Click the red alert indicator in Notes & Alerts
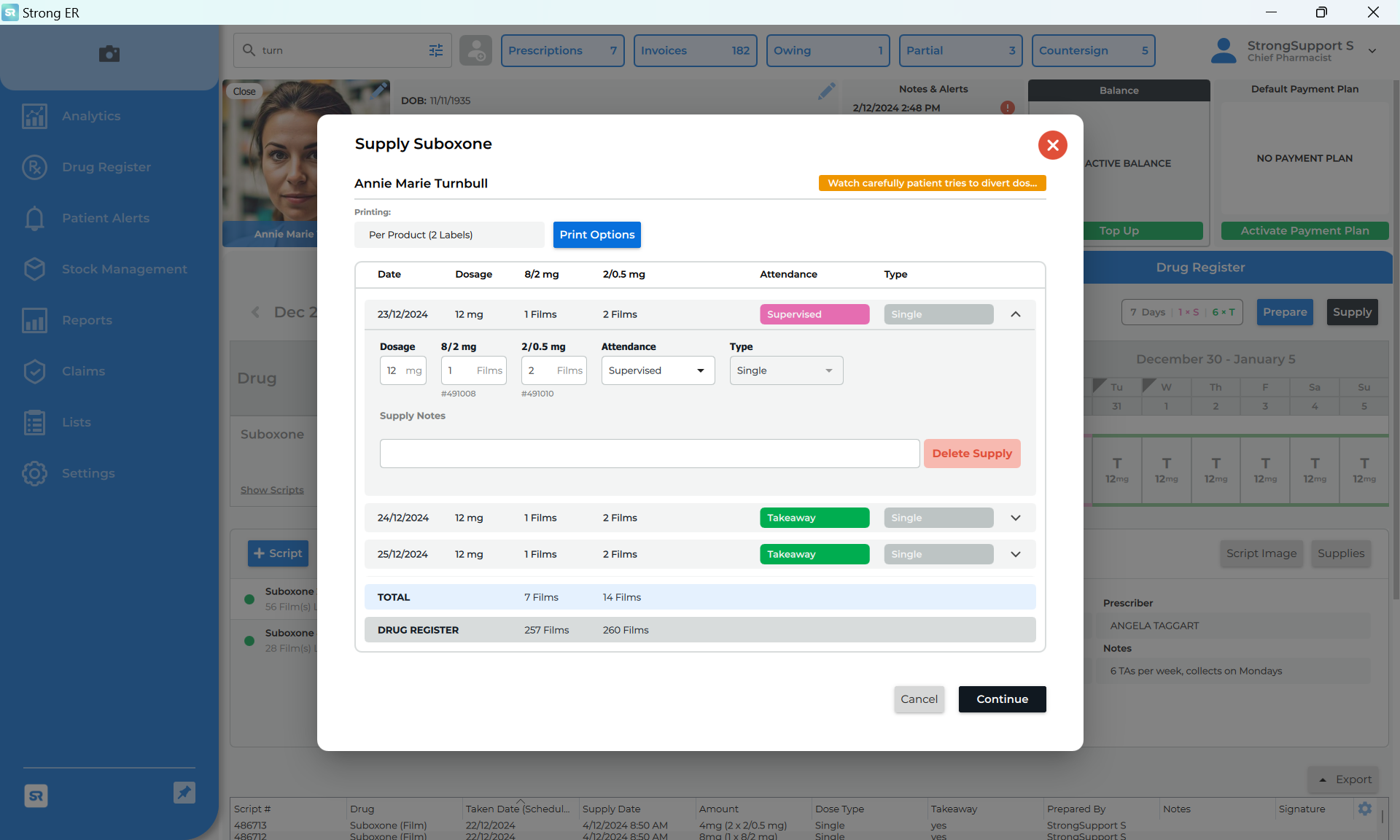Screen dimensions: 1400x840 pyautogui.click(x=1008, y=108)
